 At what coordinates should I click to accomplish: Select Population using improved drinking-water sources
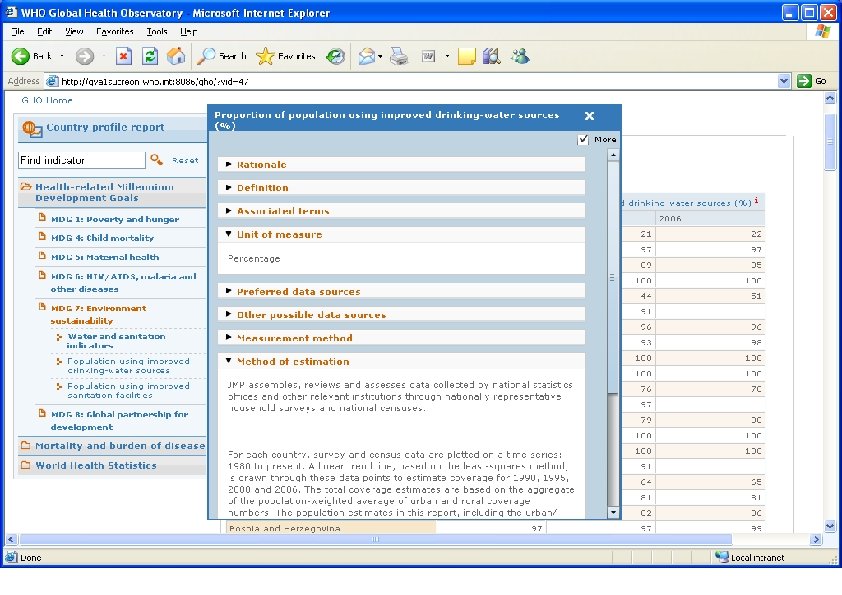[x=128, y=366]
